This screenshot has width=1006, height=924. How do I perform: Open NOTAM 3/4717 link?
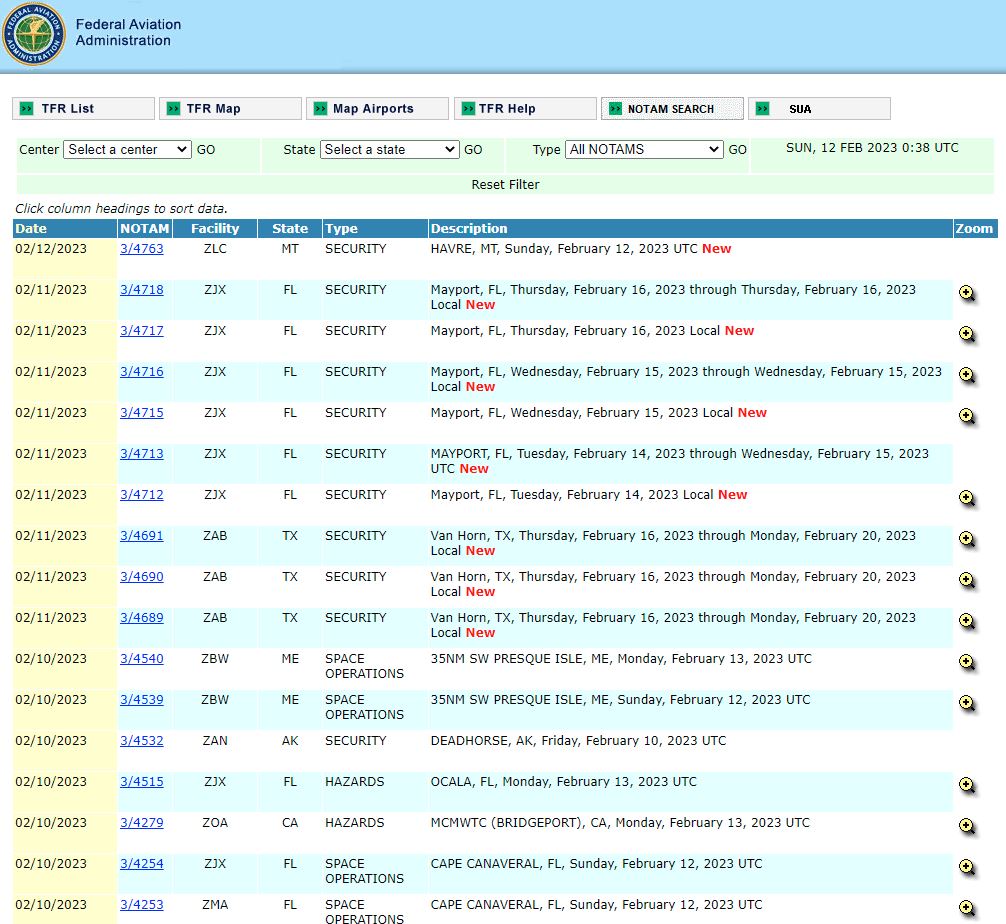coord(142,331)
